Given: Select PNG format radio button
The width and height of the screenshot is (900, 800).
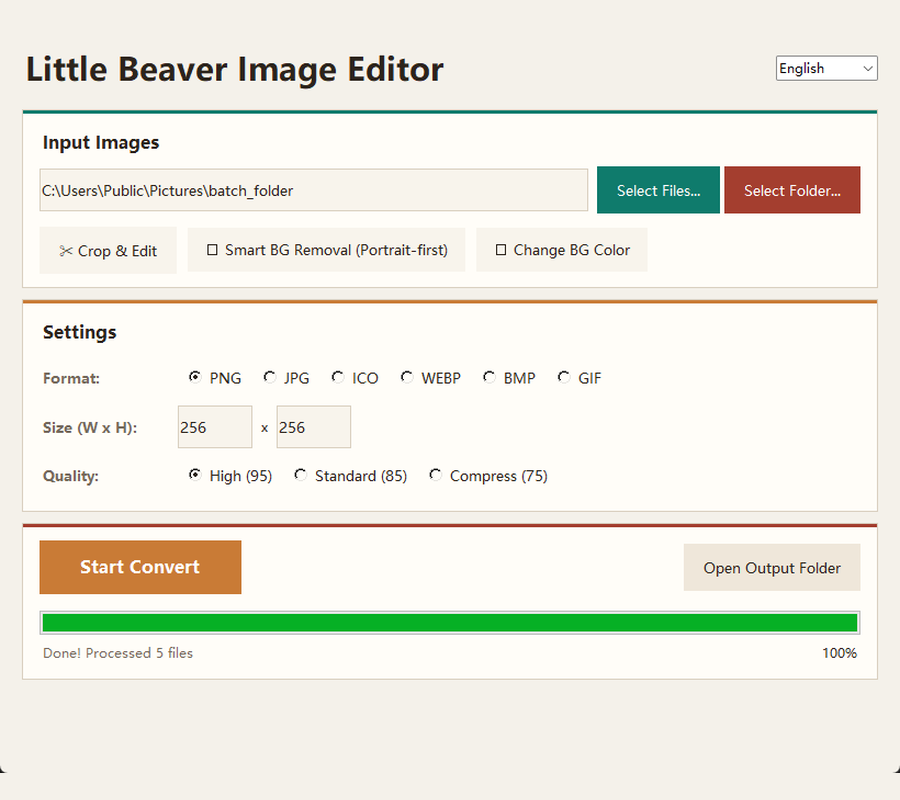Looking at the screenshot, I should [195, 377].
